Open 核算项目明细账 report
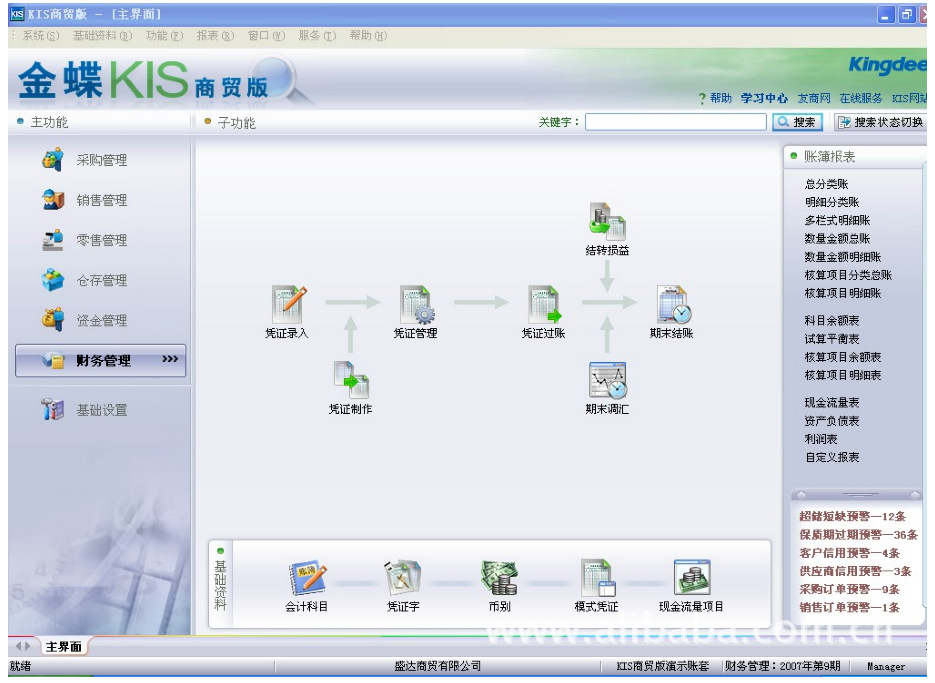 click(842, 293)
